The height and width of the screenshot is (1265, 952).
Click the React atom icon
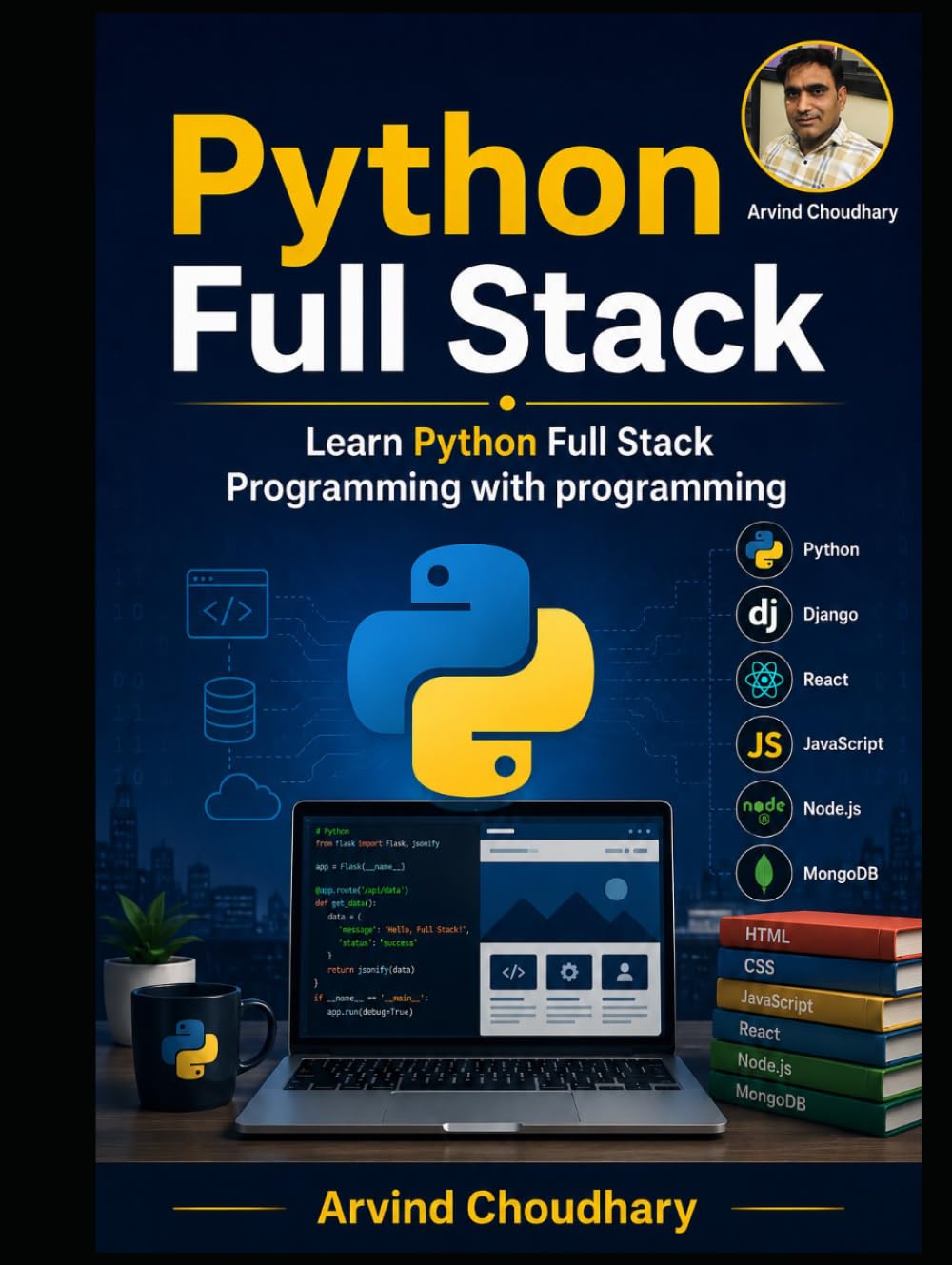pos(764,679)
